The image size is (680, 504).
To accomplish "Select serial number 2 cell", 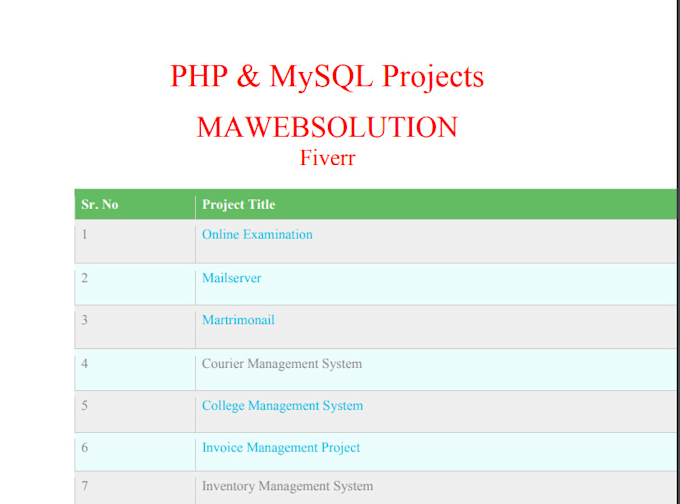I will (x=85, y=278).
